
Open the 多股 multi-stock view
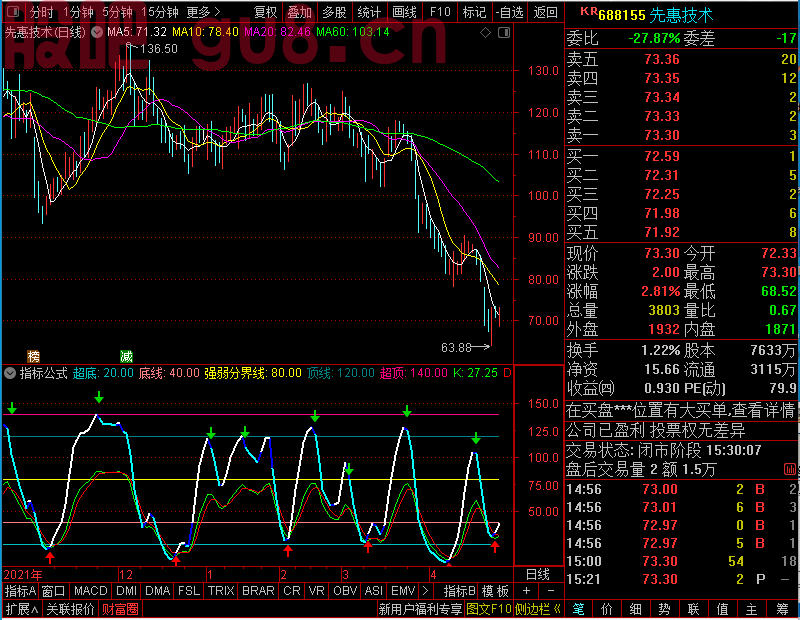(x=334, y=12)
